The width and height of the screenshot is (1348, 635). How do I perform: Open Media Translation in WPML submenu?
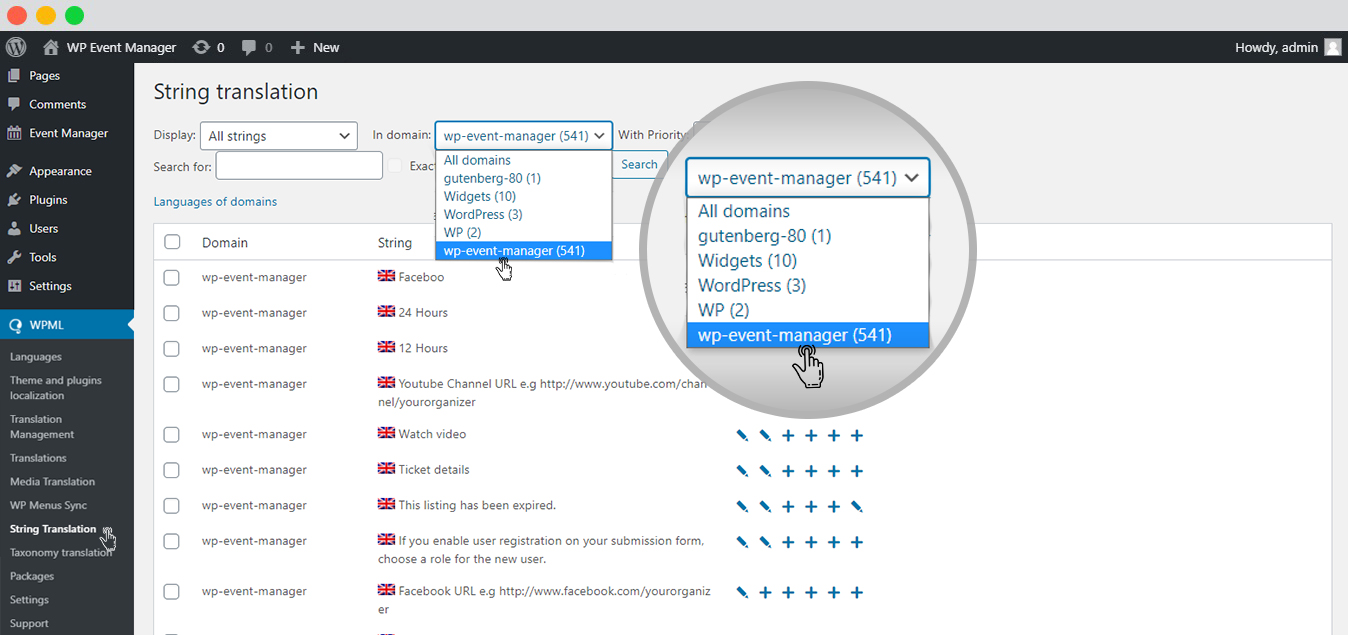click(52, 482)
